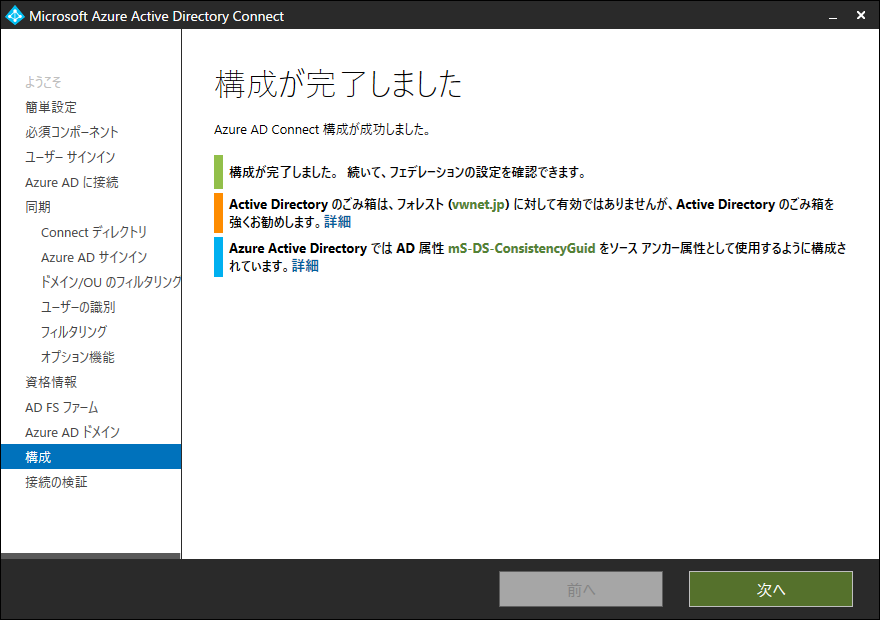This screenshot has height=620, width=880.
Task: Click the 次へ button
Action: coord(771,589)
